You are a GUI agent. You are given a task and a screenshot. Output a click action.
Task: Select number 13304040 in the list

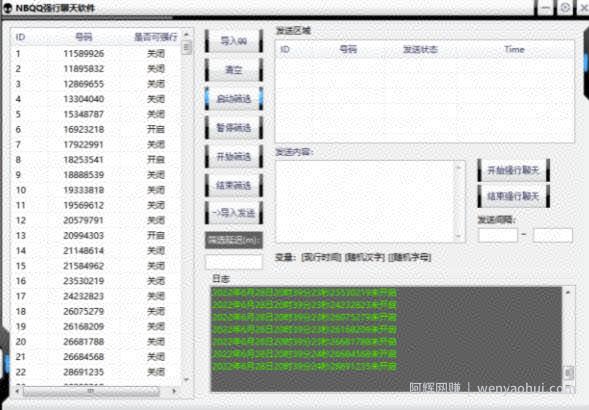pyautogui.click(x=83, y=99)
